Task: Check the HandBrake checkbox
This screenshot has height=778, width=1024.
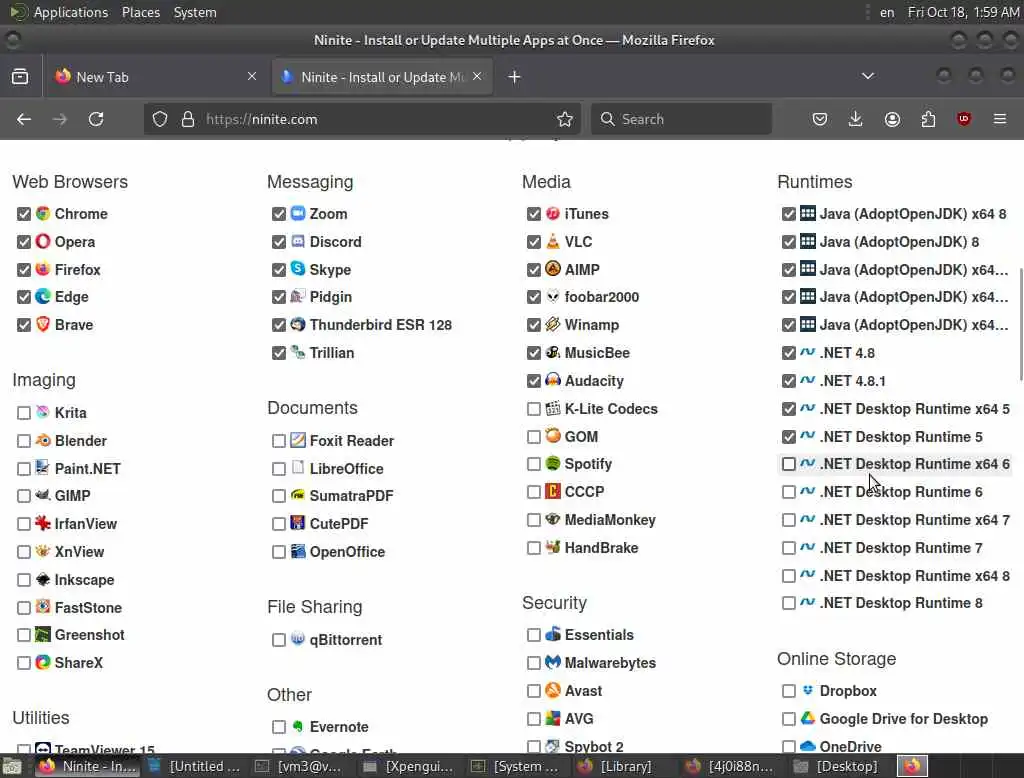Action: (534, 548)
